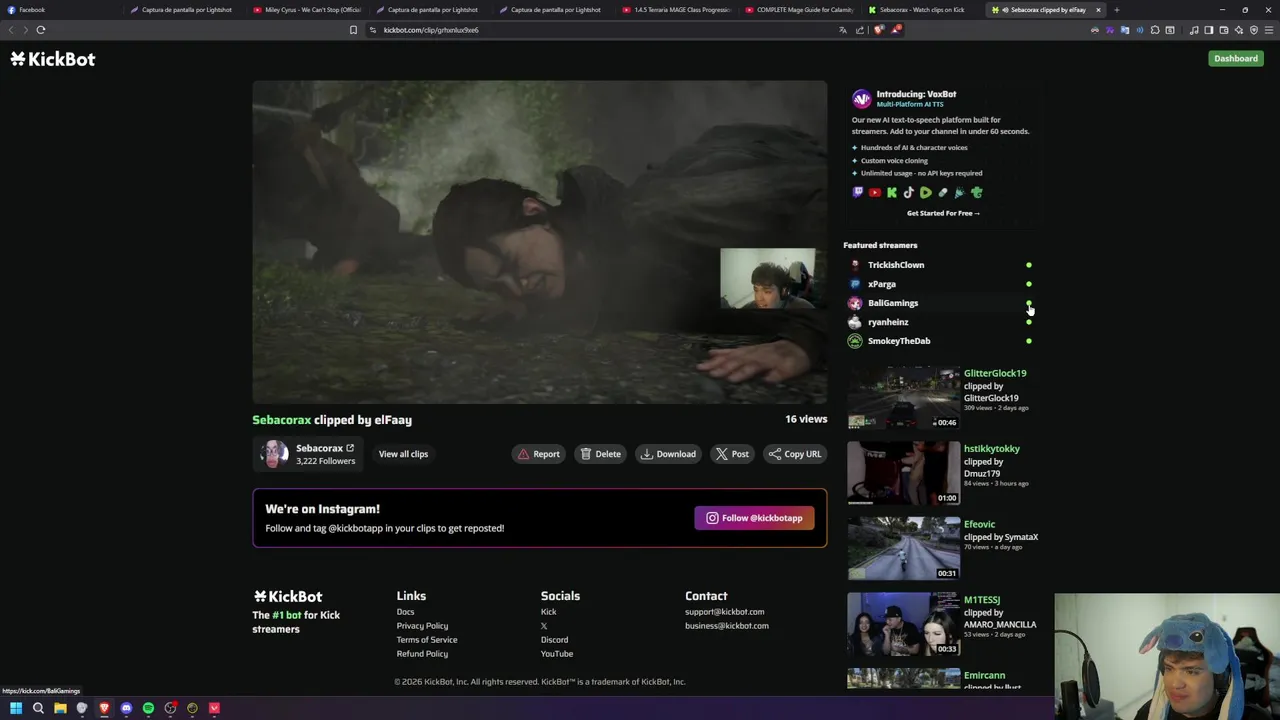Click the Rumble platform icon
This screenshot has height=720, width=1280.
click(926, 193)
